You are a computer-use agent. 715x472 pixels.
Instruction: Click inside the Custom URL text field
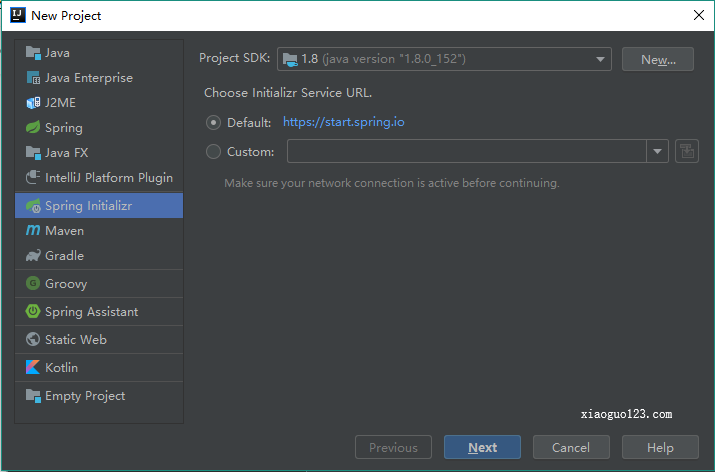[x=466, y=152]
